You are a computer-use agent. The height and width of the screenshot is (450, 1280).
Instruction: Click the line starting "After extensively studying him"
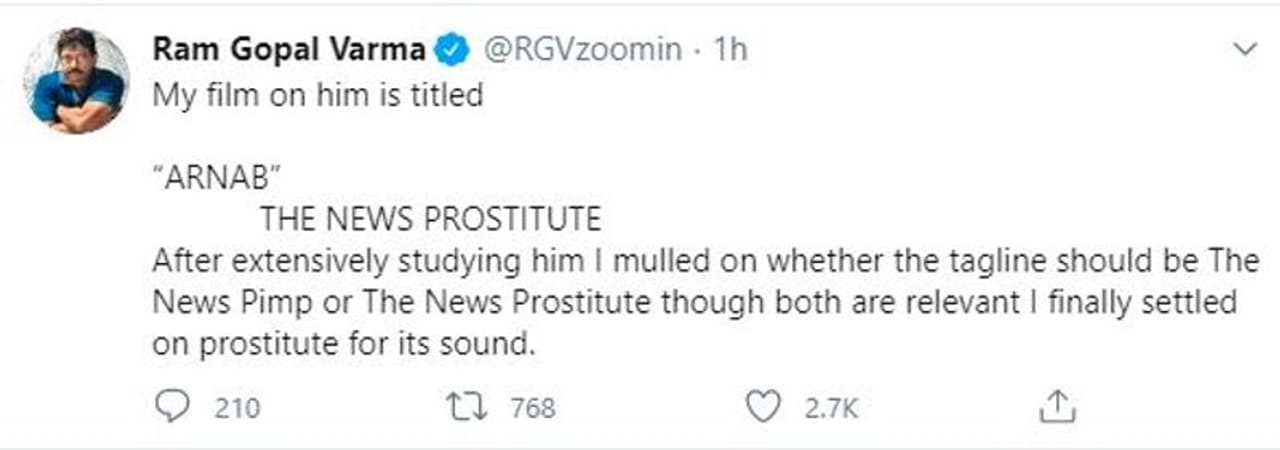point(705,261)
